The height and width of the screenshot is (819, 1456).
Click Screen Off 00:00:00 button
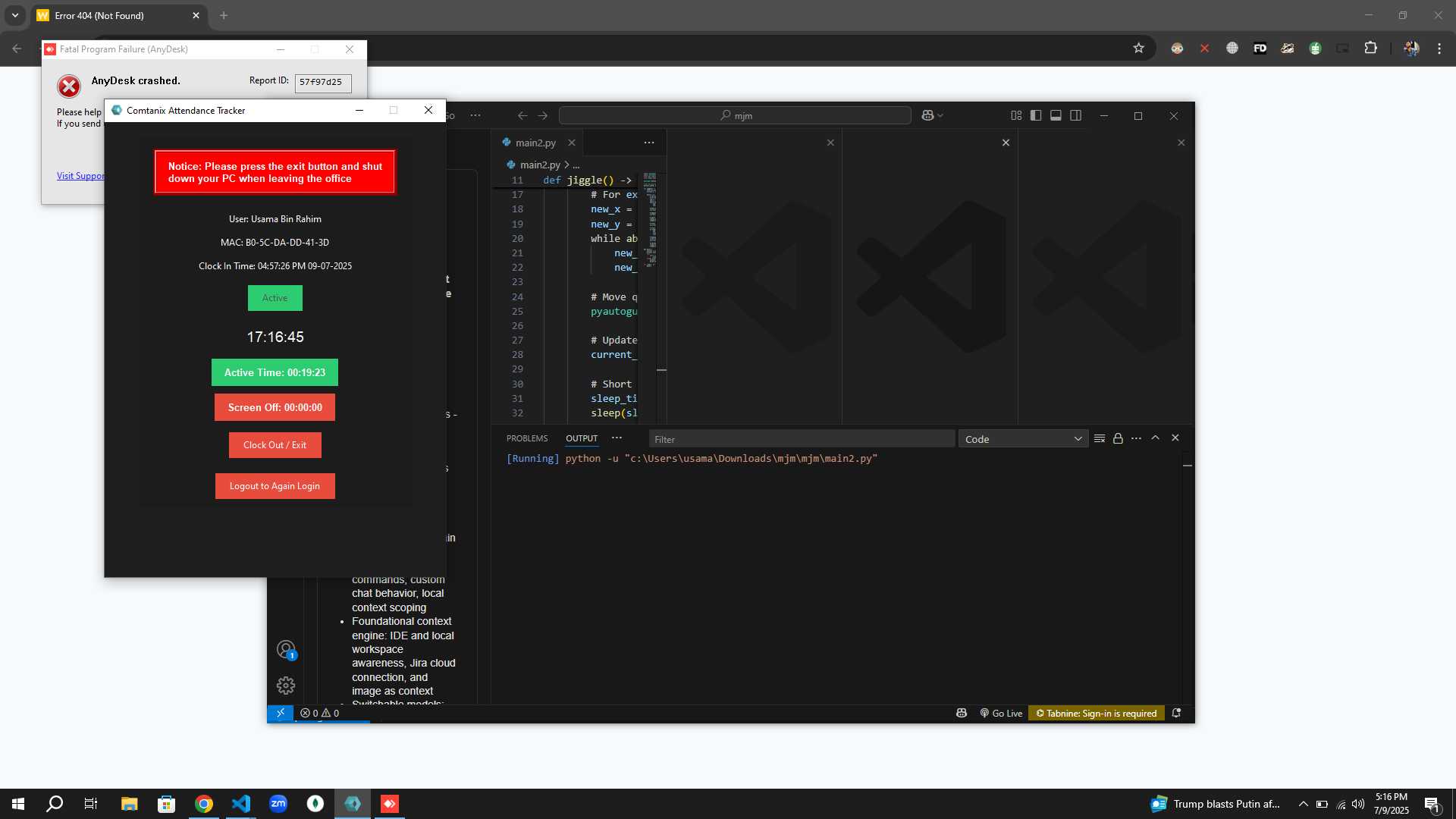[x=275, y=407]
